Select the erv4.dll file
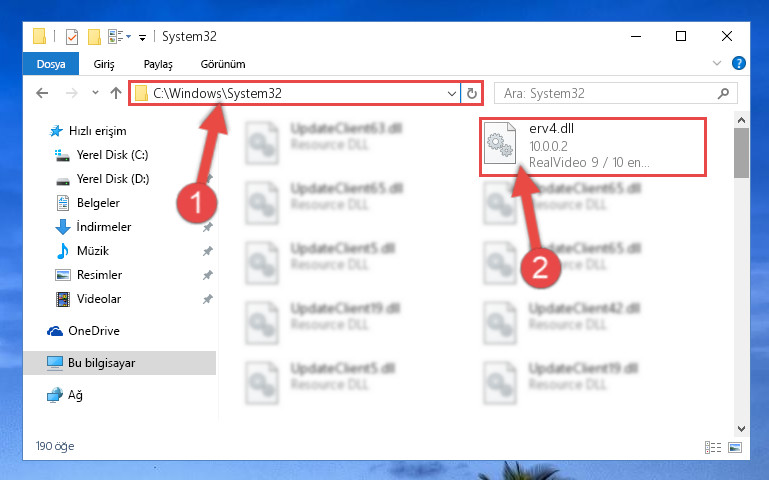 click(593, 147)
